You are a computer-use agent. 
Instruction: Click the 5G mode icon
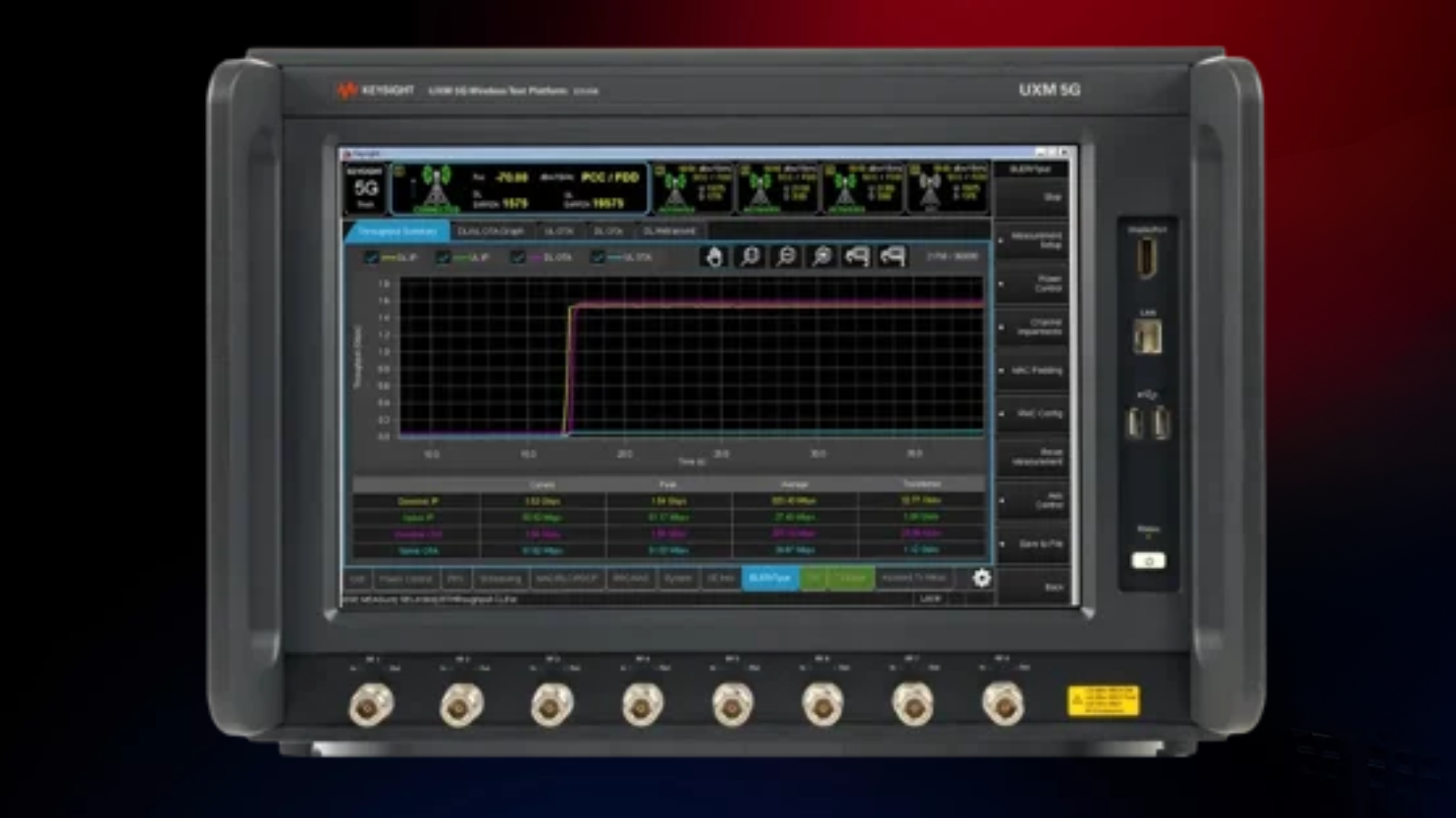pos(366,188)
